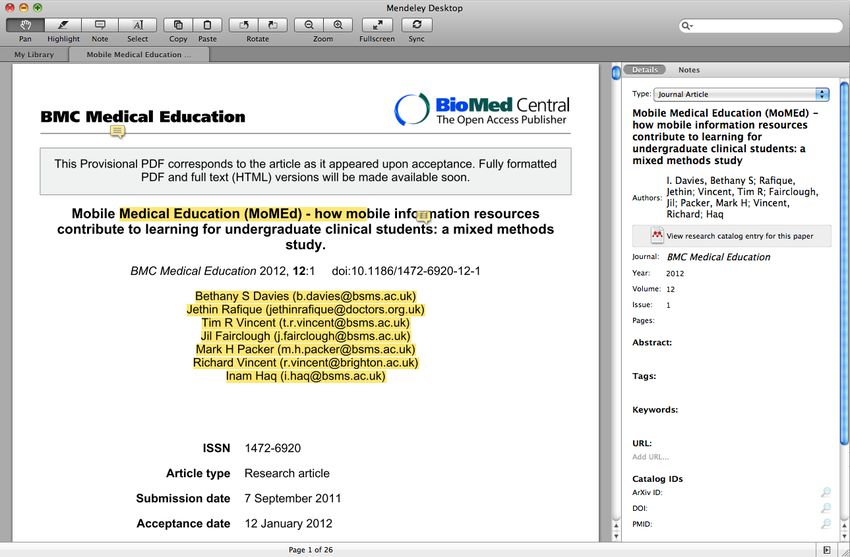Select the Pan tool

pyautogui.click(x=25, y=25)
